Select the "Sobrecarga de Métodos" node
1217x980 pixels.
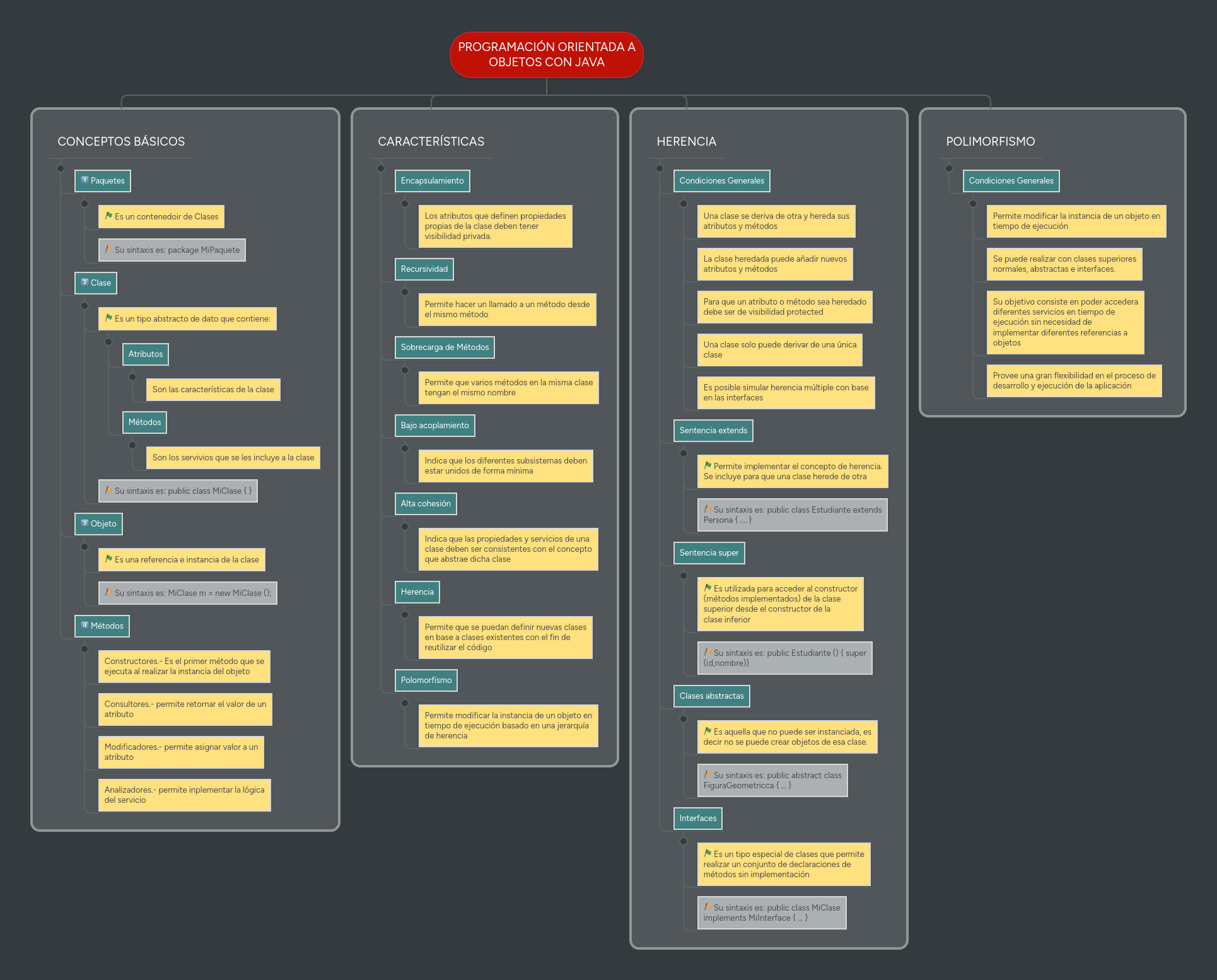[445, 347]
